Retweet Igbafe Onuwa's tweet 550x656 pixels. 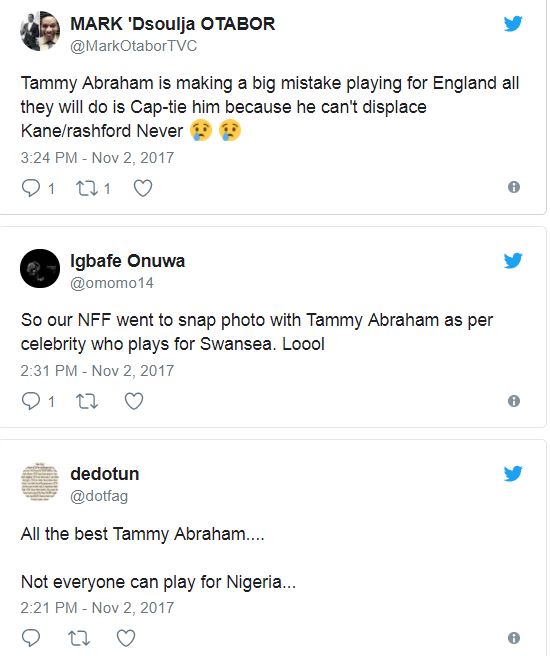pyautogui.click(x=87, y=401)
